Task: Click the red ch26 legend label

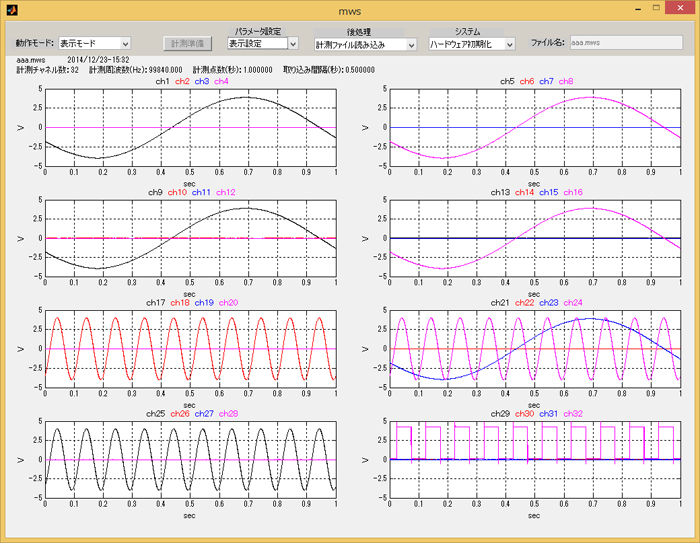Action: pyautogui.click(x=180, y=414)
